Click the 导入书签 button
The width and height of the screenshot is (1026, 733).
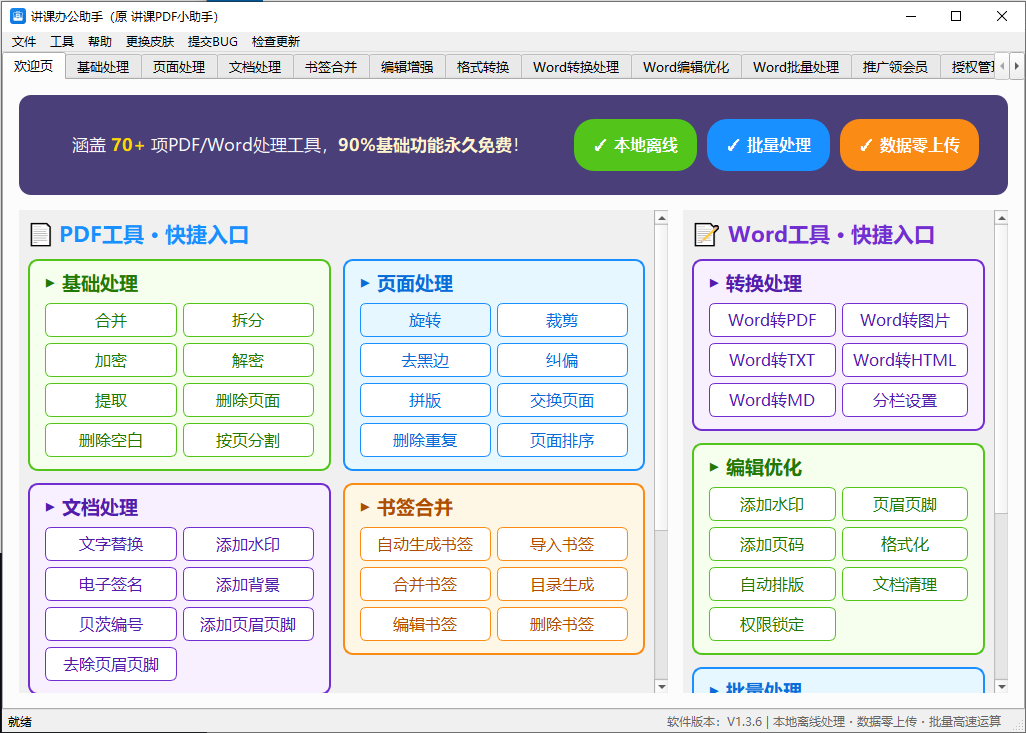pyautogui.click(x=562, y=544)
